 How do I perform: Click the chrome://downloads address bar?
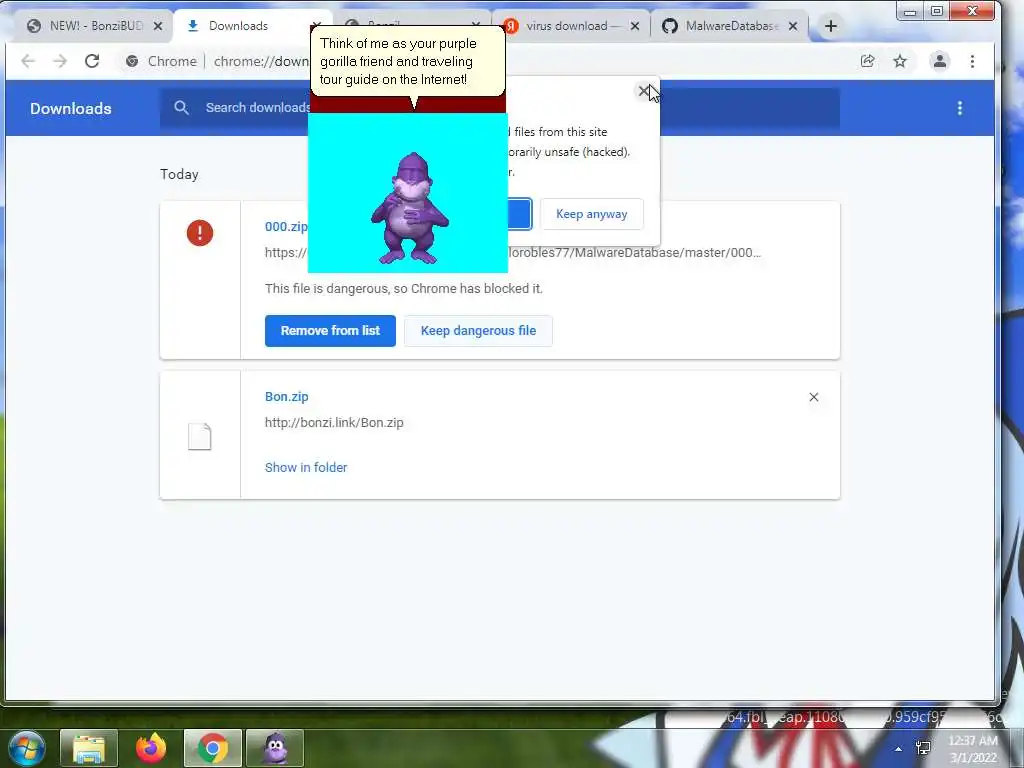(x=261, y=61)
